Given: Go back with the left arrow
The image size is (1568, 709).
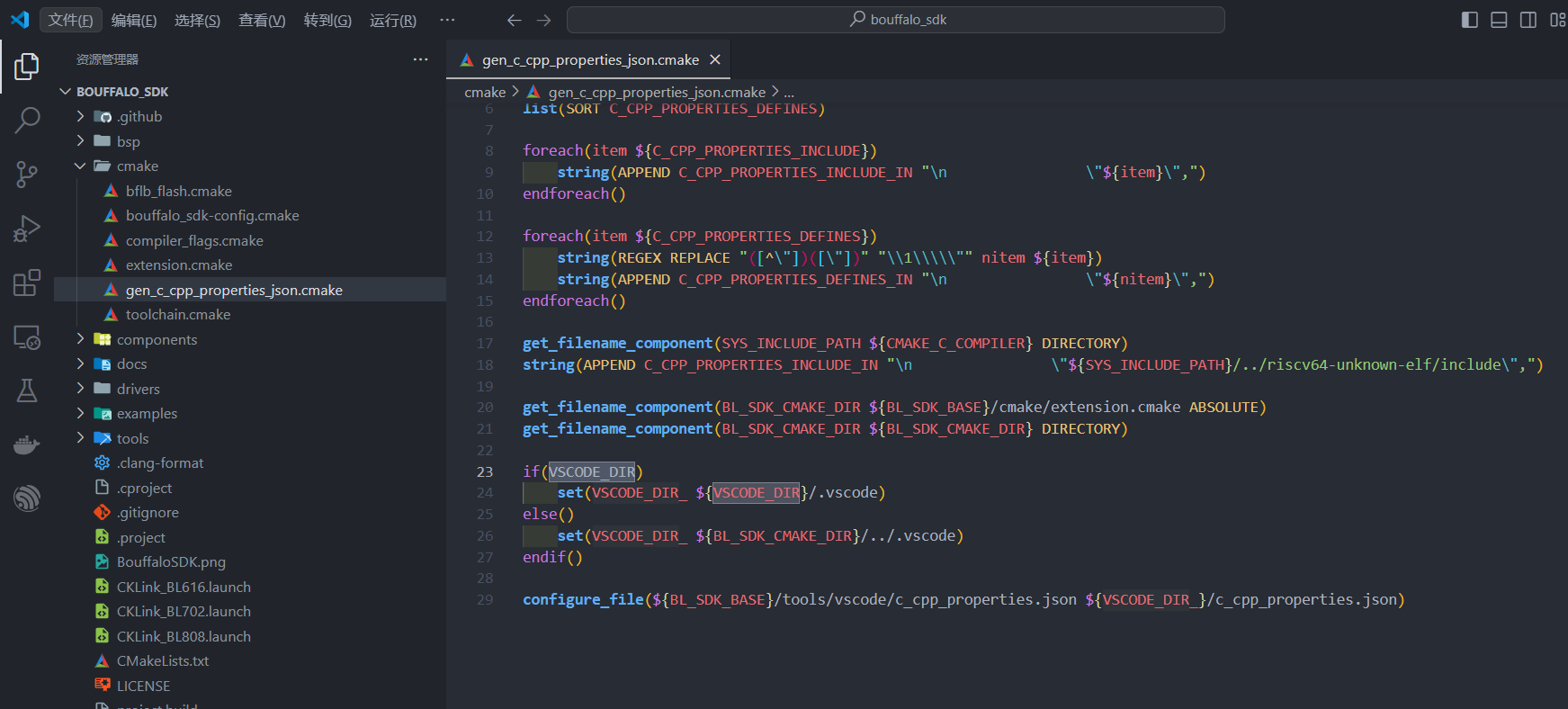Looking at the screenshot, I should click(x=514, y=20).
